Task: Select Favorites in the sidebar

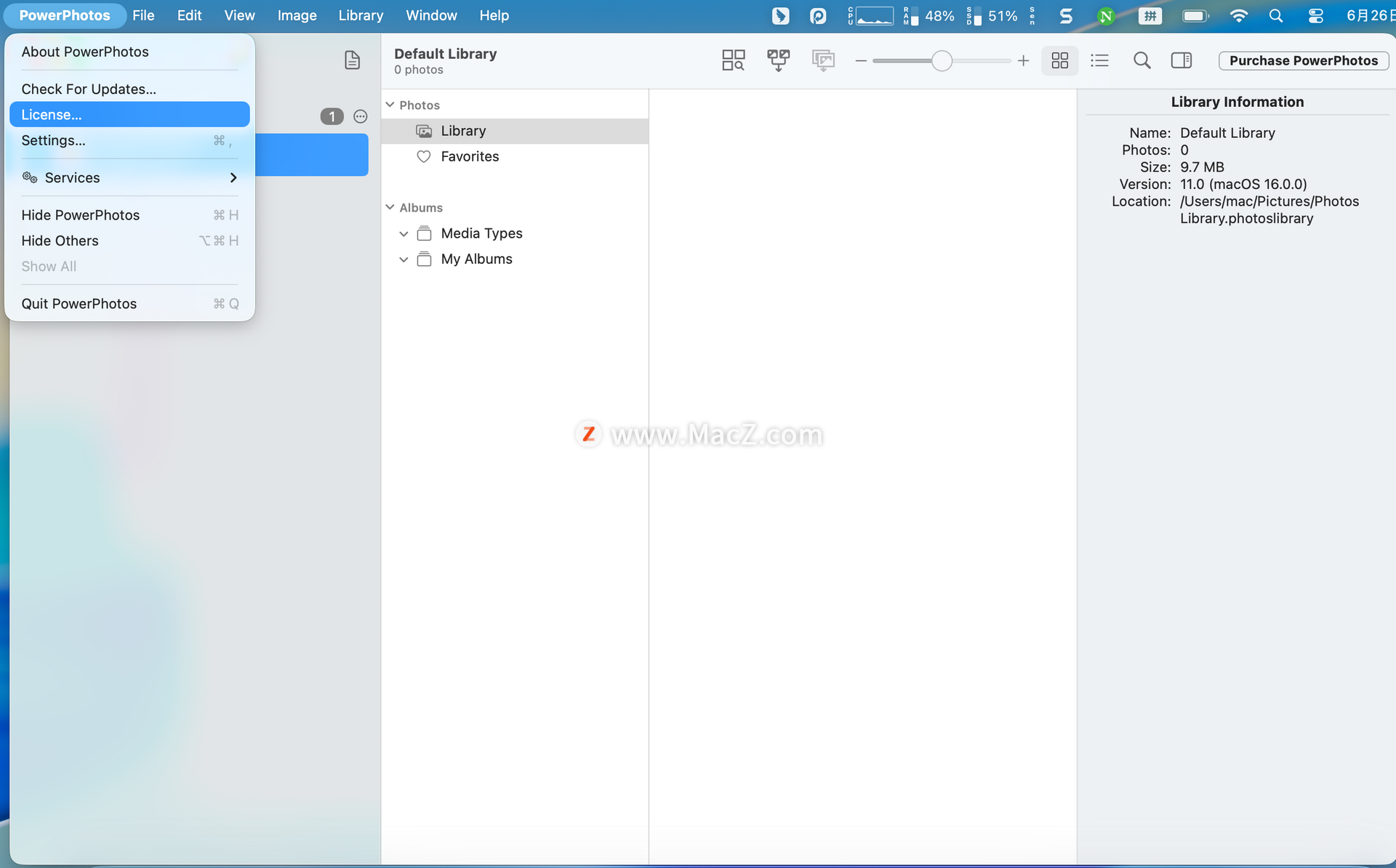Action: (469, 156)
